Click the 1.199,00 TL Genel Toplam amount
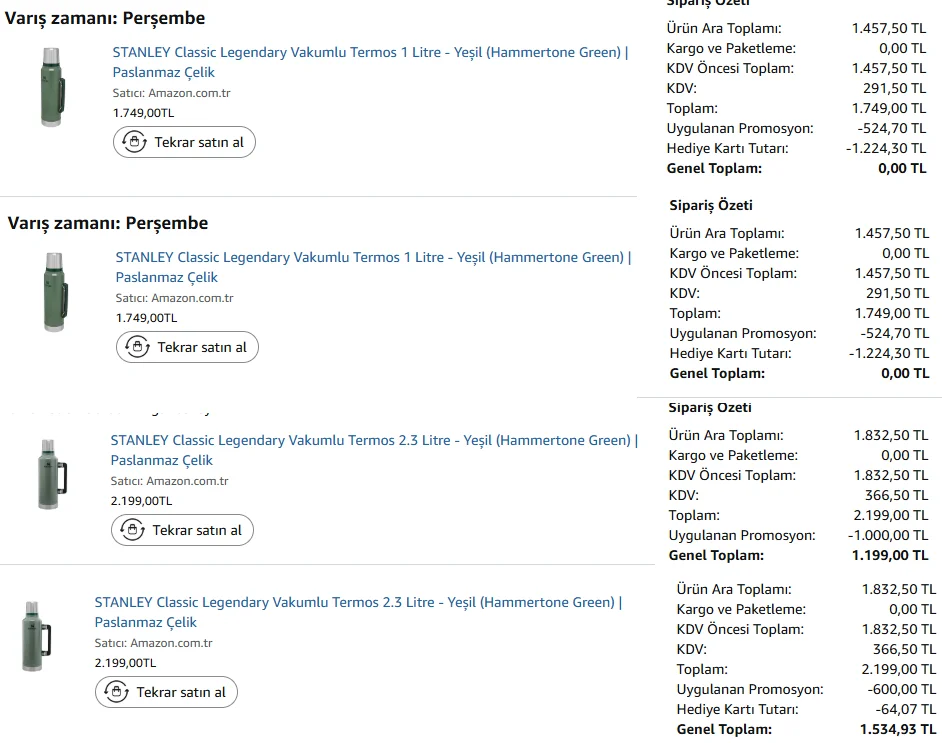942x743 pixels. pyautogui.click(x=890, y=555)
